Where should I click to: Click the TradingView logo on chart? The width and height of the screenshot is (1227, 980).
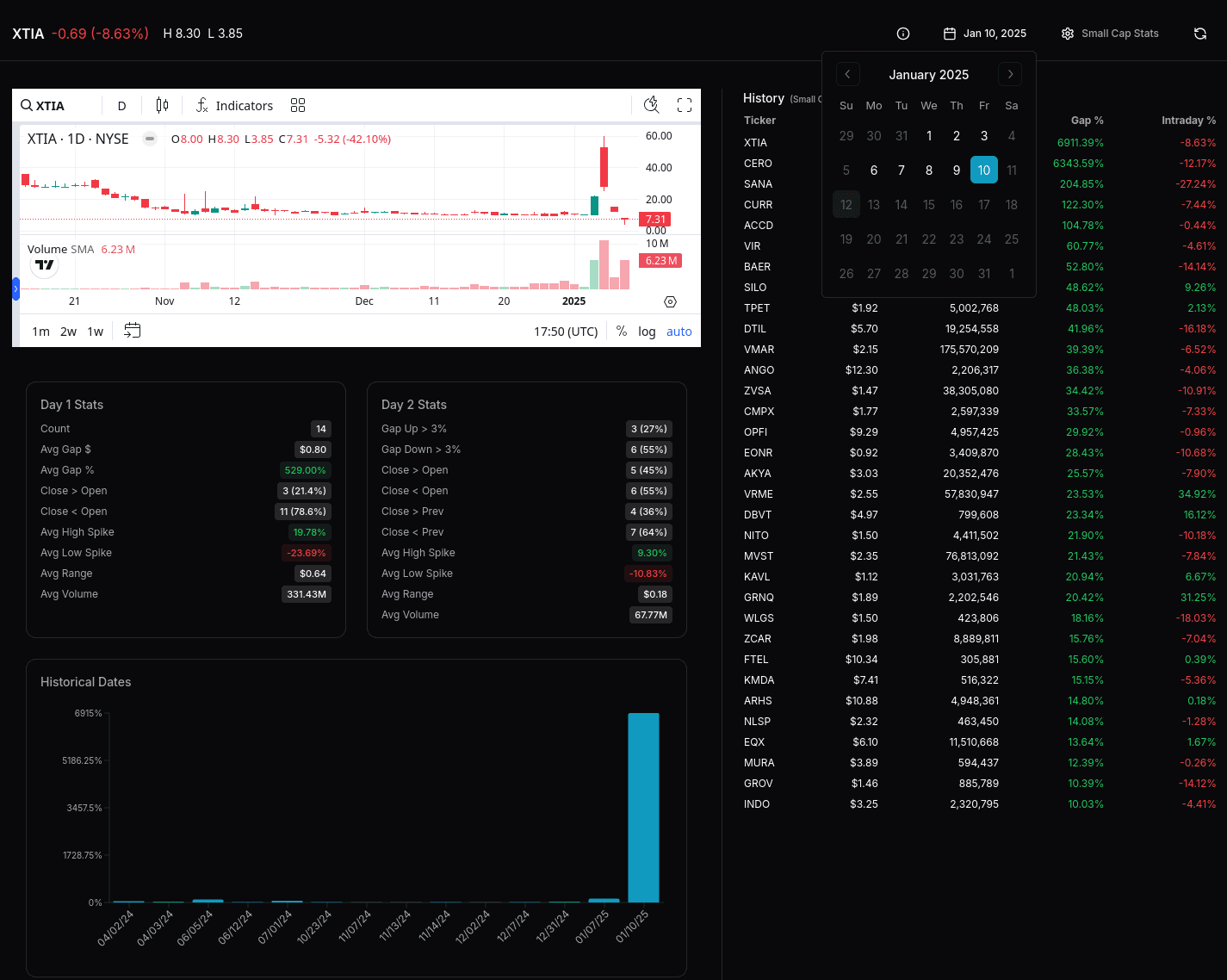(45, 265)
